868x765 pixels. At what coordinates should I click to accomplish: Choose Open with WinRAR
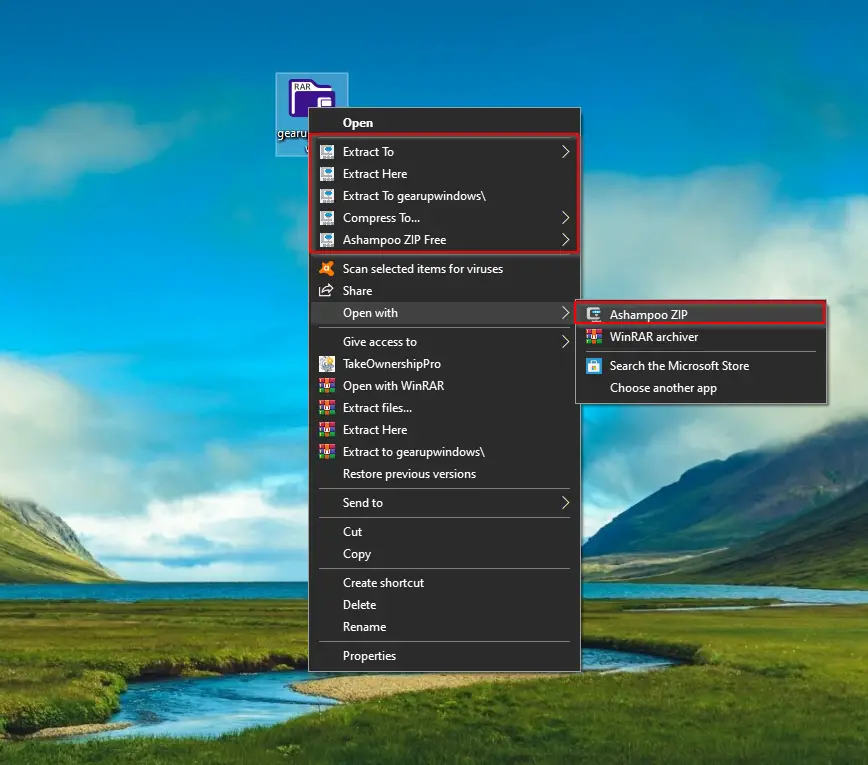[x=445, y=386]
